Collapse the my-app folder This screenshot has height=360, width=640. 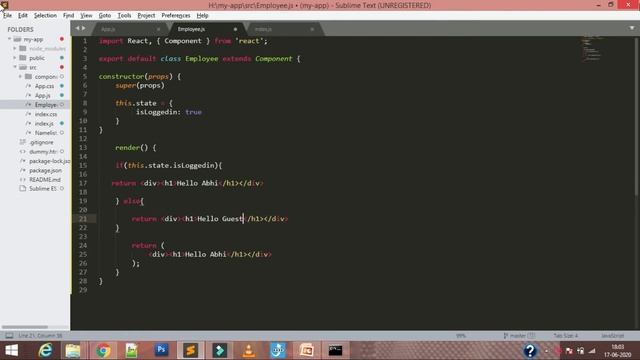pos(9,39)
